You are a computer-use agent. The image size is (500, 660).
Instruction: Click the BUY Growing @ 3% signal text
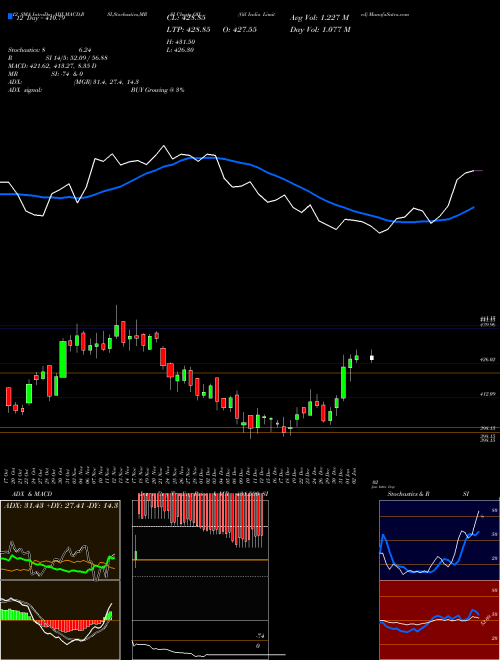pyautogui.click(x=157, y=90)
